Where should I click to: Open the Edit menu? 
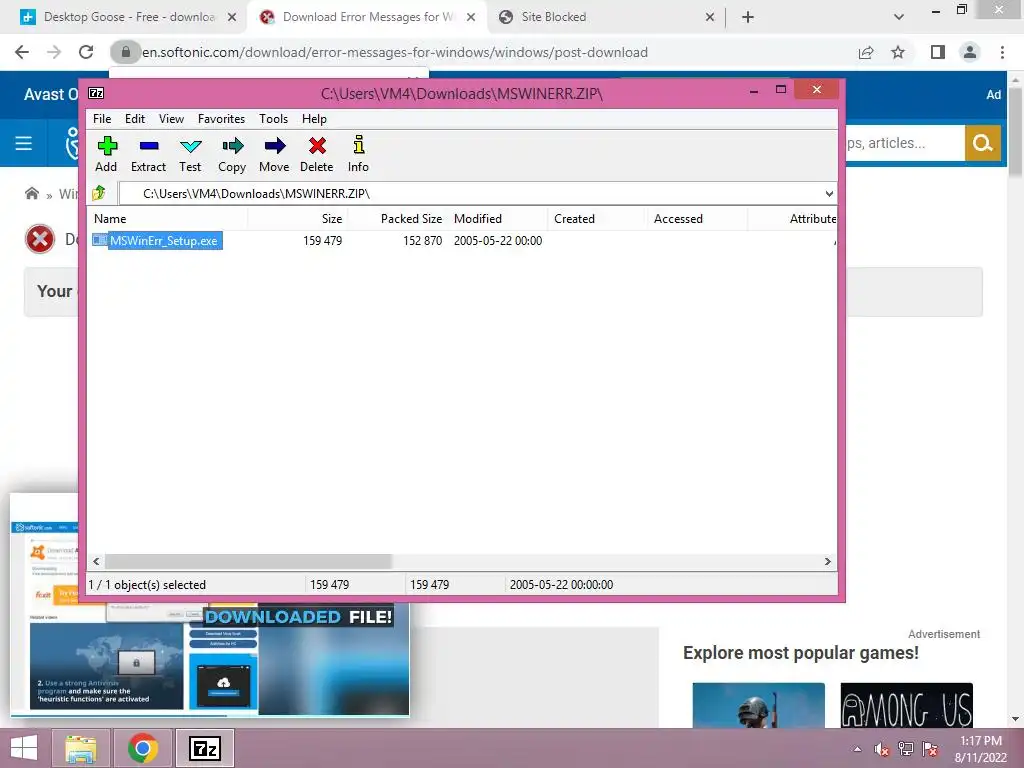tap(135, 119)
